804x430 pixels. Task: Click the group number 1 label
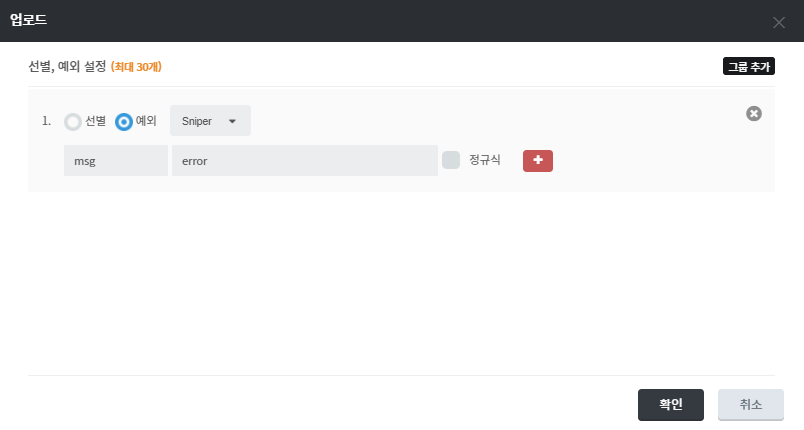click(46, 121)
